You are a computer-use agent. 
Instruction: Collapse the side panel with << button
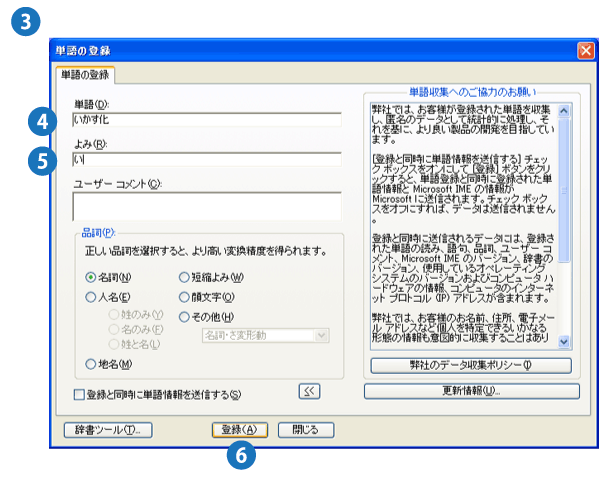309,391
